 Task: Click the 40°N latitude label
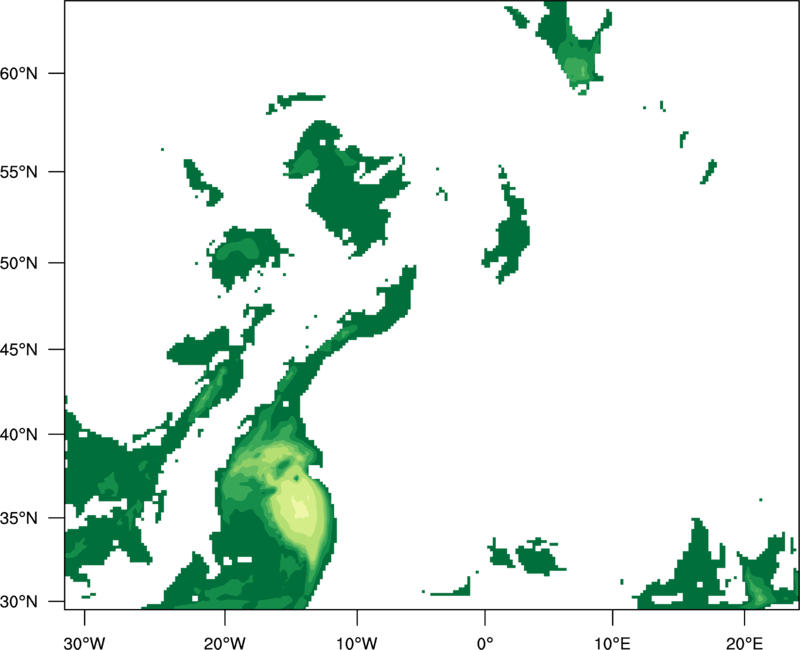19,435
